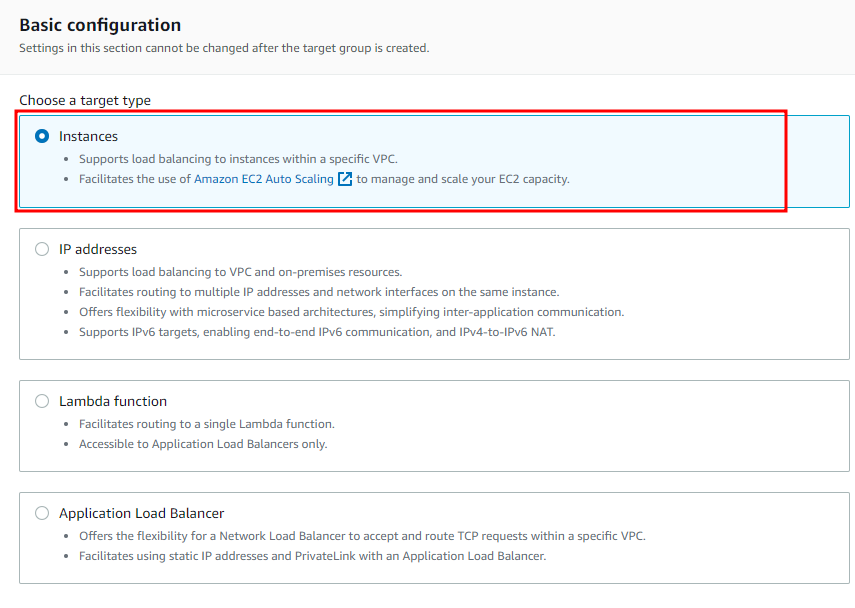Image resolution: width=855 pixels, height=608 pixels.
Task: Click the IP addresses option title
Action: point(98,249)
